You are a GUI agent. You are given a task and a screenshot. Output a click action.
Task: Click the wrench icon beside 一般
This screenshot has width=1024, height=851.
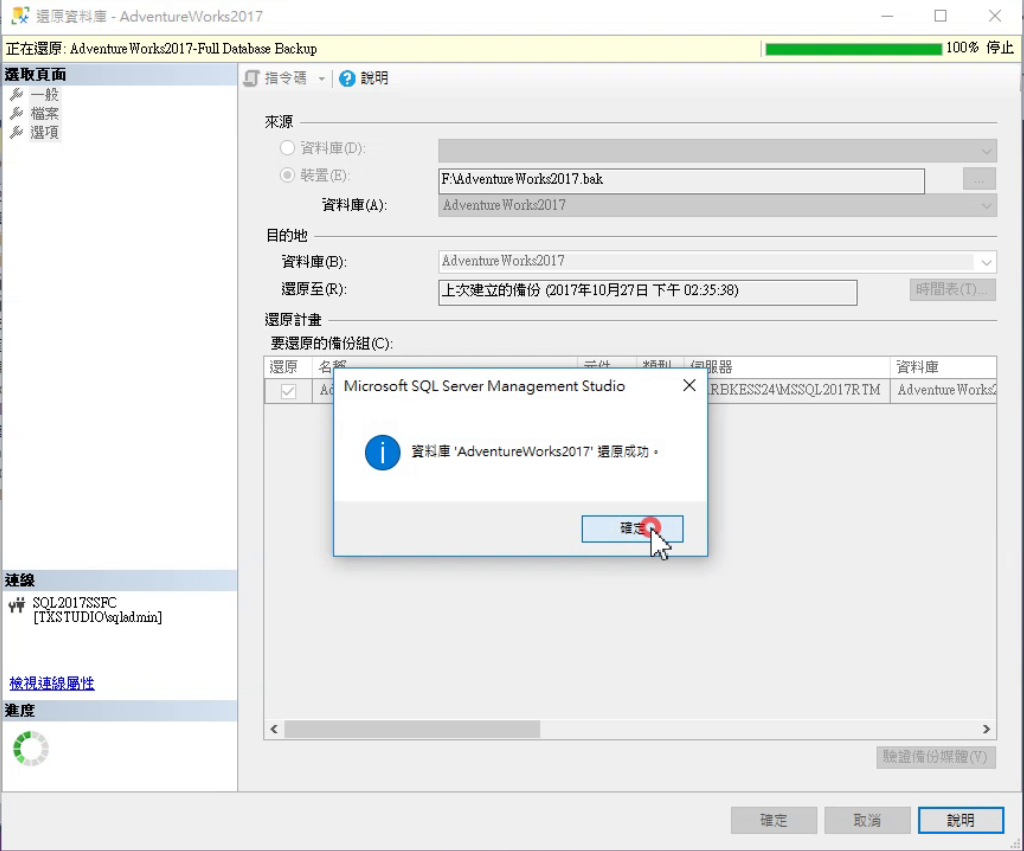click(17, 95)
